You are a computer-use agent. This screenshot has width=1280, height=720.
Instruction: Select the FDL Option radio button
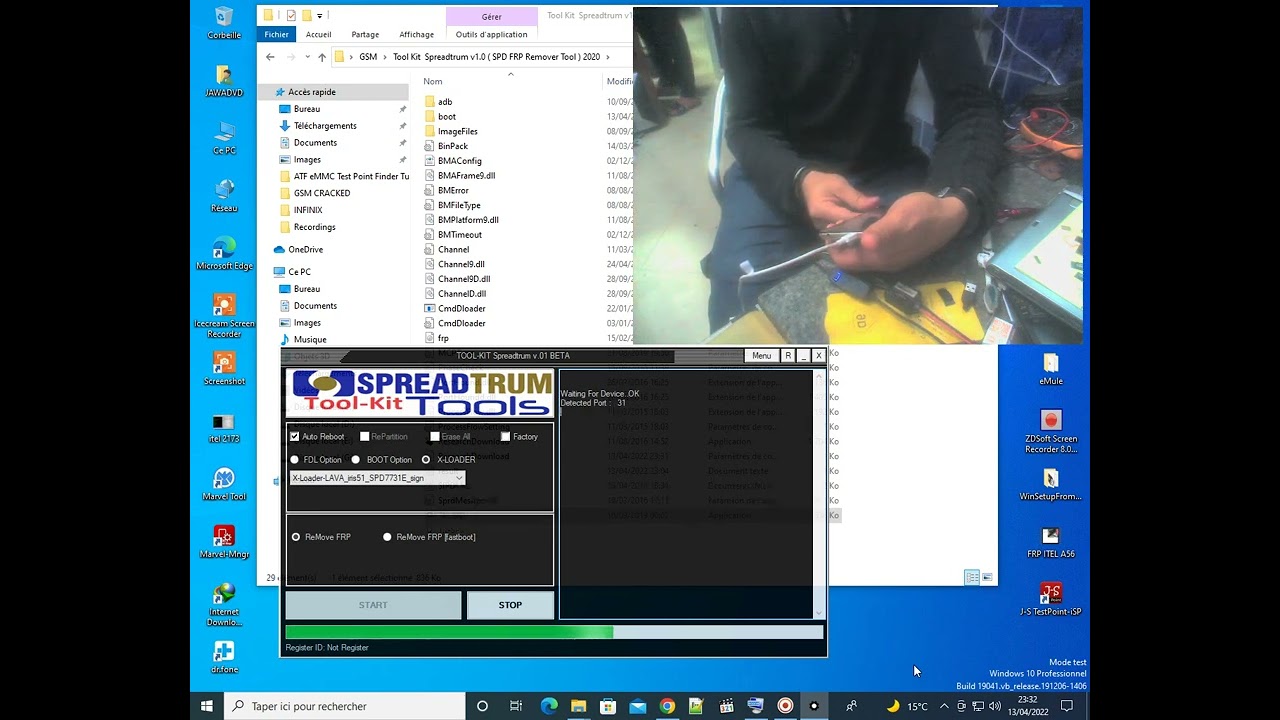pos(294,460)
